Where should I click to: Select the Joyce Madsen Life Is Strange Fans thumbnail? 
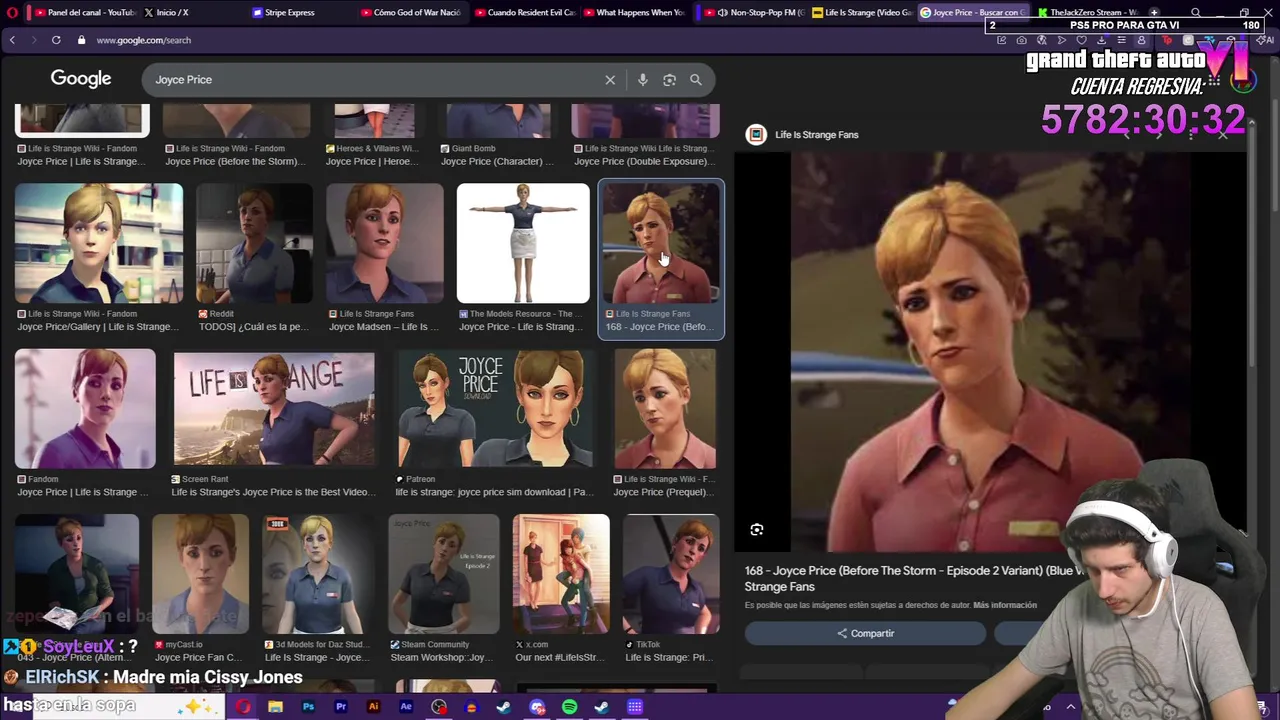[385, 243]
